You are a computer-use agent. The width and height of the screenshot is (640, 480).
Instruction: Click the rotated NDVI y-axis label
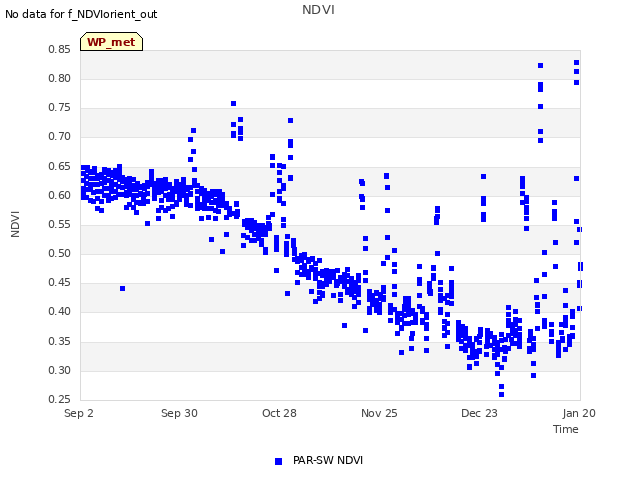tap(15, 224)
